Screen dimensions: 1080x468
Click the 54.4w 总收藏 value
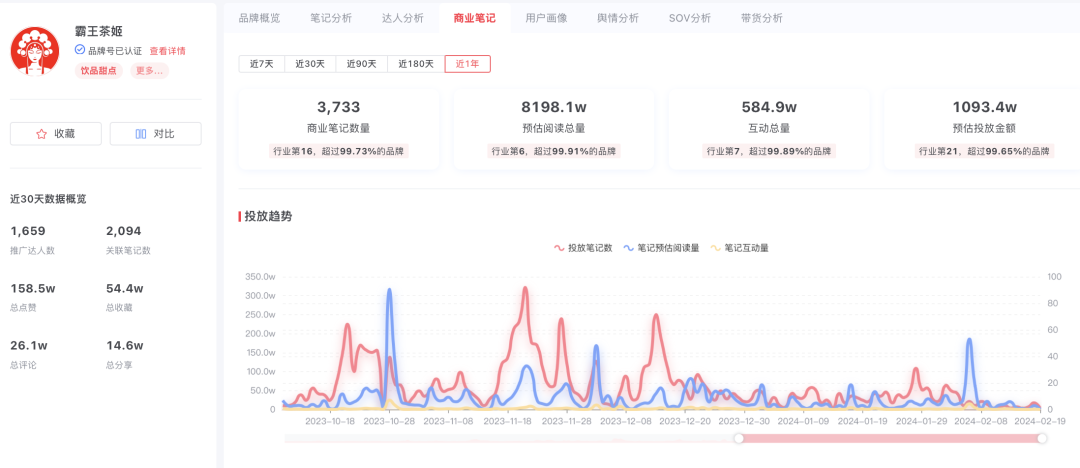coord(125,288)
